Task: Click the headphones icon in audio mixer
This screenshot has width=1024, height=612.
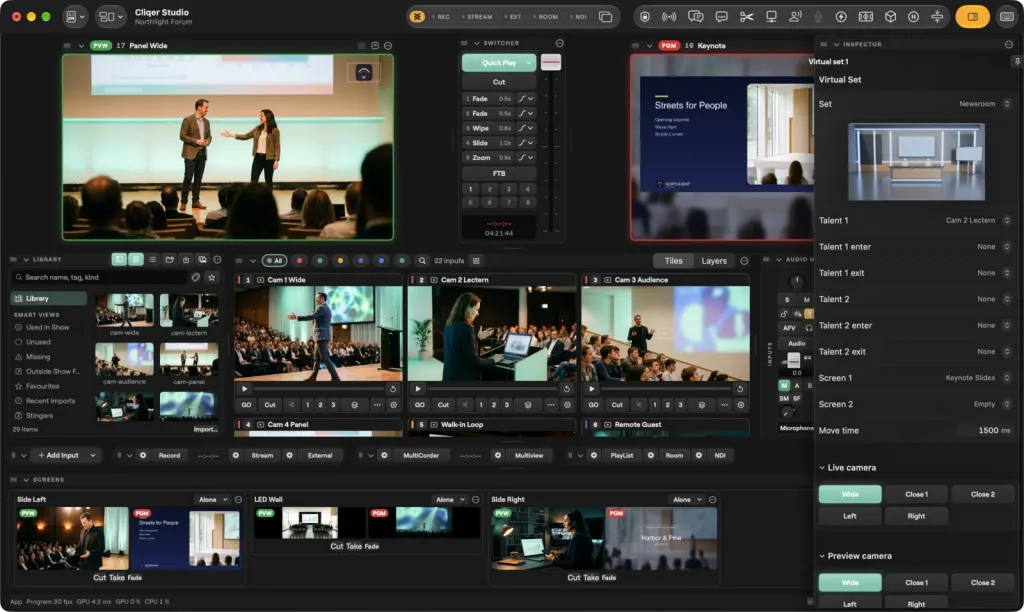Action: [x=808, y=328]
